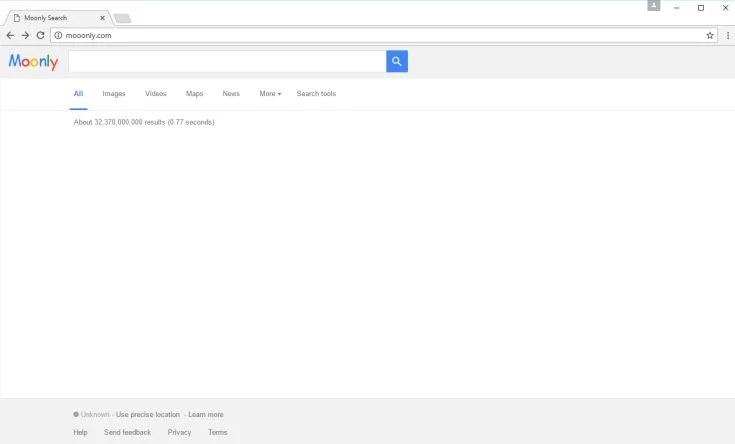
Task: Focus the mooonly.com address bar
Action: click(383, 35)
